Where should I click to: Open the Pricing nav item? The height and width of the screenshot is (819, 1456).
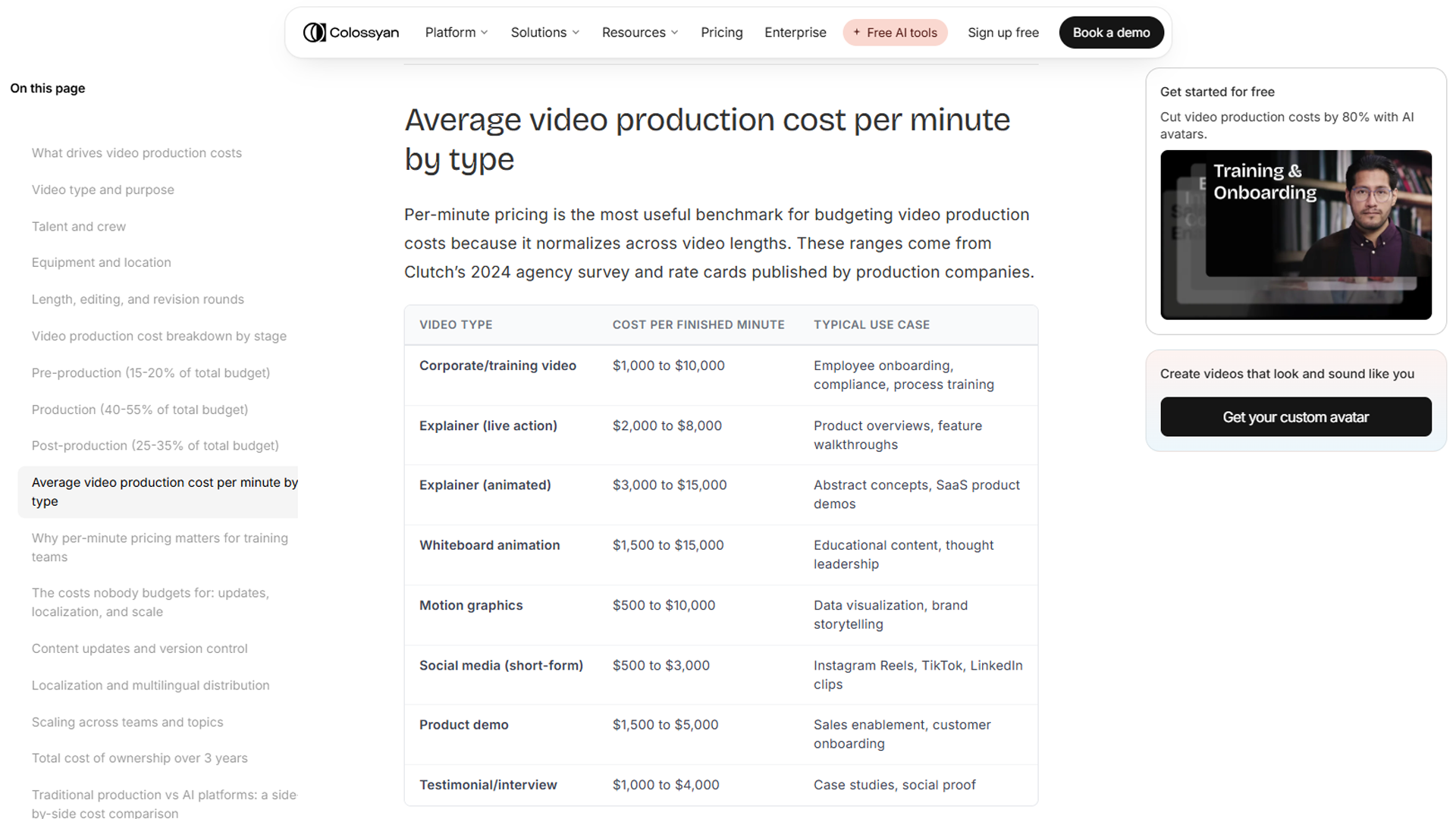[x=721, y=33]
